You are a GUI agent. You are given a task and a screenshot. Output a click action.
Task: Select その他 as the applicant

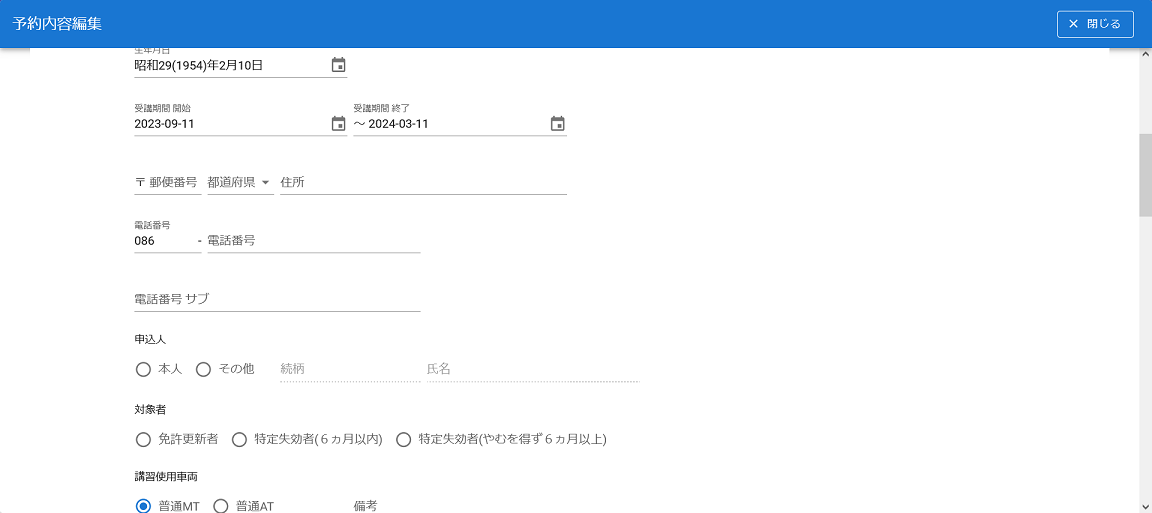pyautogui.click(x=203, y=369)
